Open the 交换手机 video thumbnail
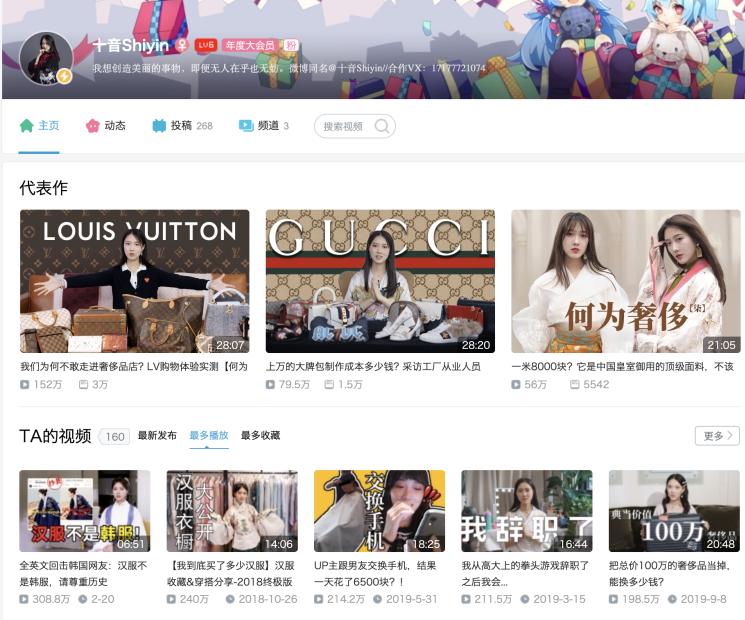 380,511
